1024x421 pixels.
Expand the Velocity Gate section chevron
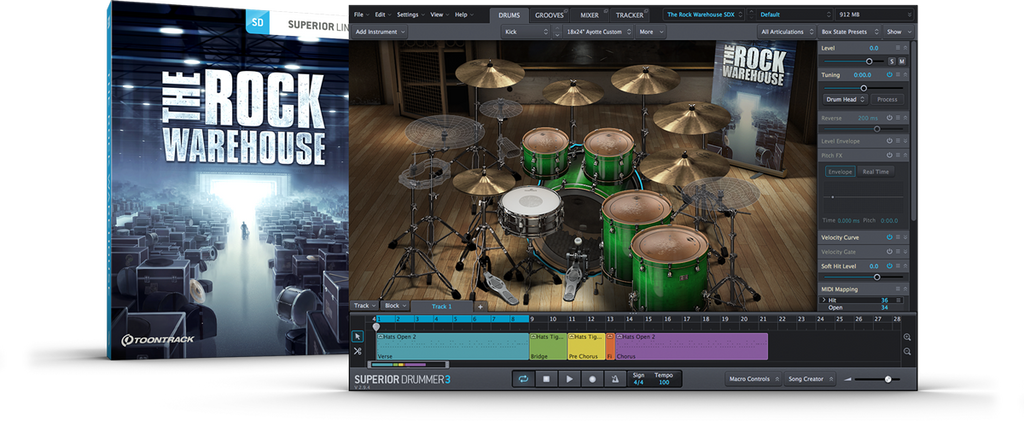tap(904, 252)
